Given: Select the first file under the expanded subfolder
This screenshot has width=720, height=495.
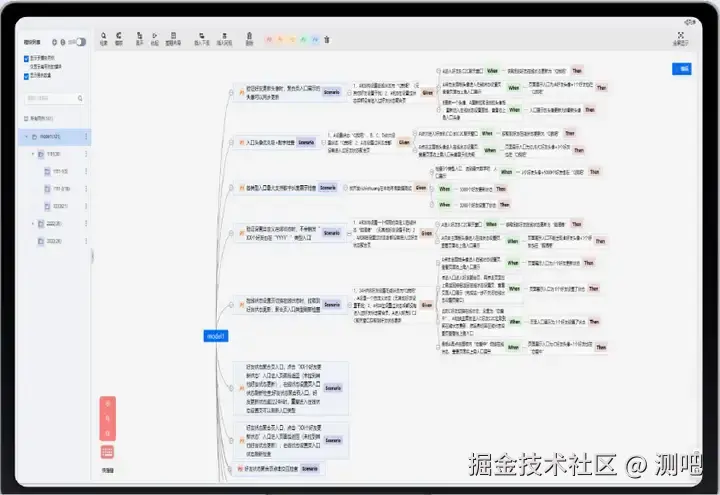Looking at the screenshot, I should tap(56, 171).
